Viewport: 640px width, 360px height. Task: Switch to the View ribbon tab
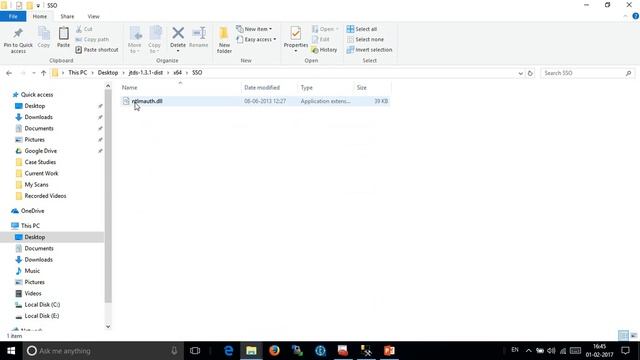click(93, 16)
